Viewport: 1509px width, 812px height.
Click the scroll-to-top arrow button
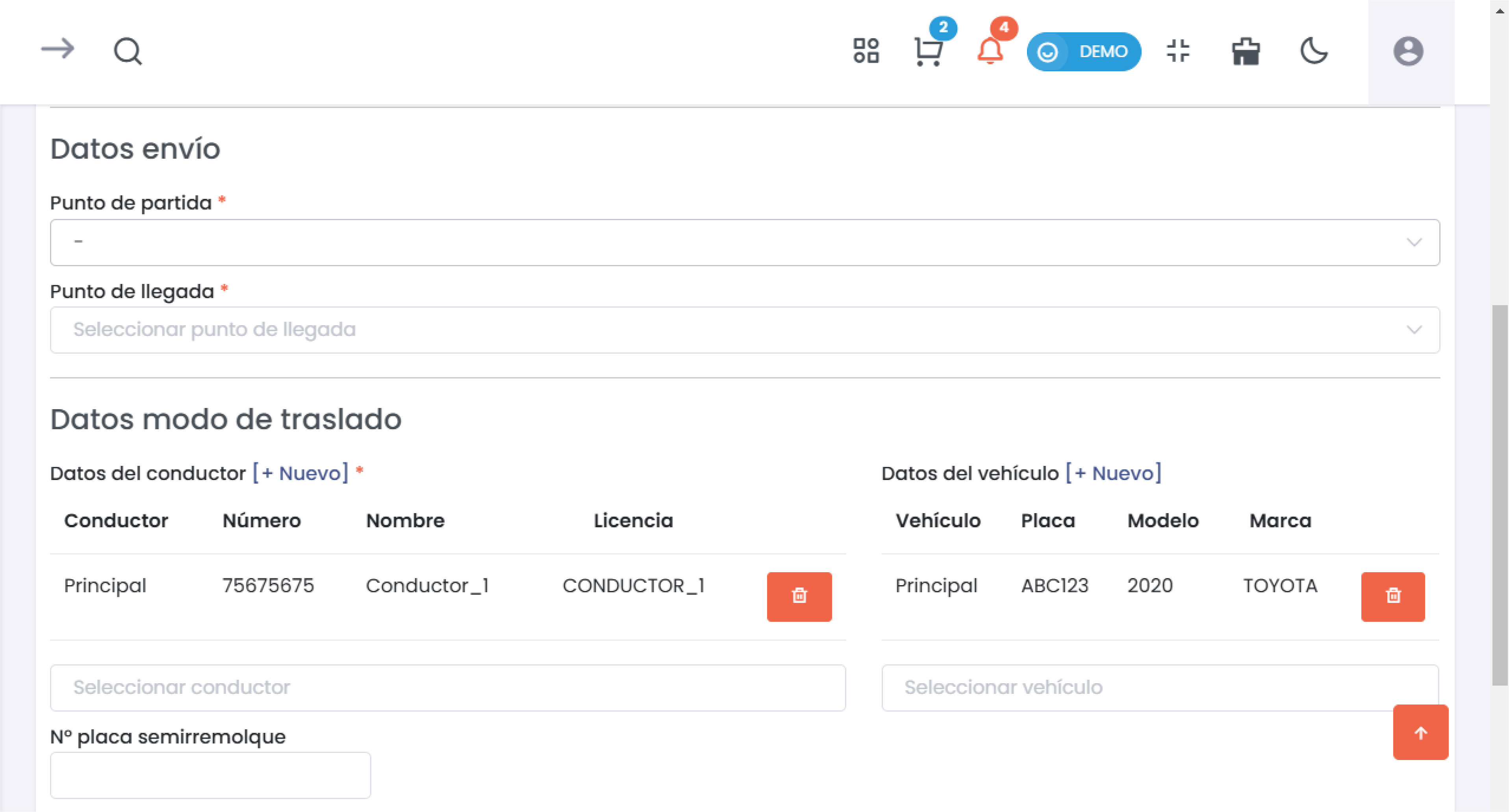click(x=1420, y=732)
